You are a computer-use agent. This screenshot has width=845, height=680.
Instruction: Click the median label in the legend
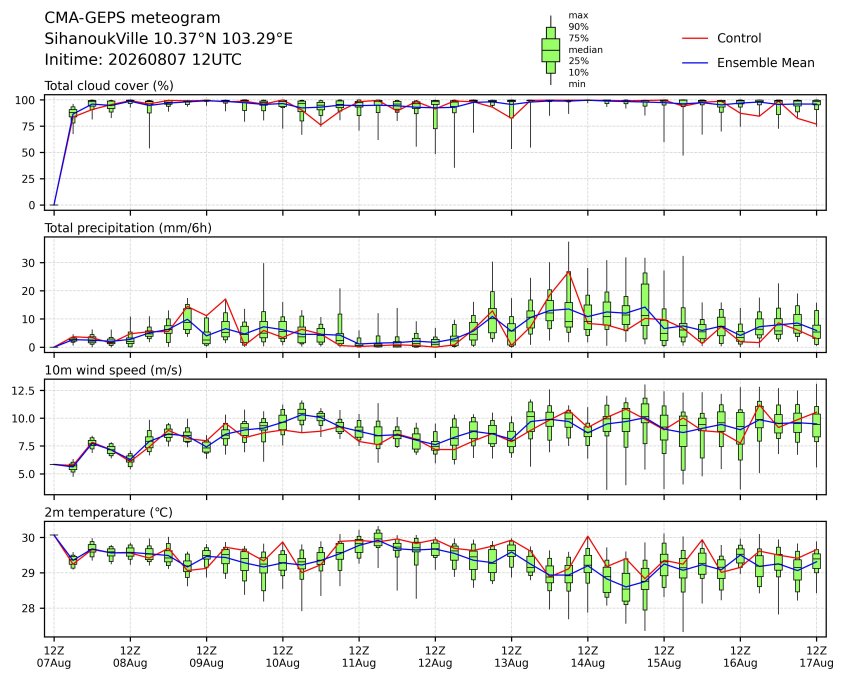pos(585,50)
